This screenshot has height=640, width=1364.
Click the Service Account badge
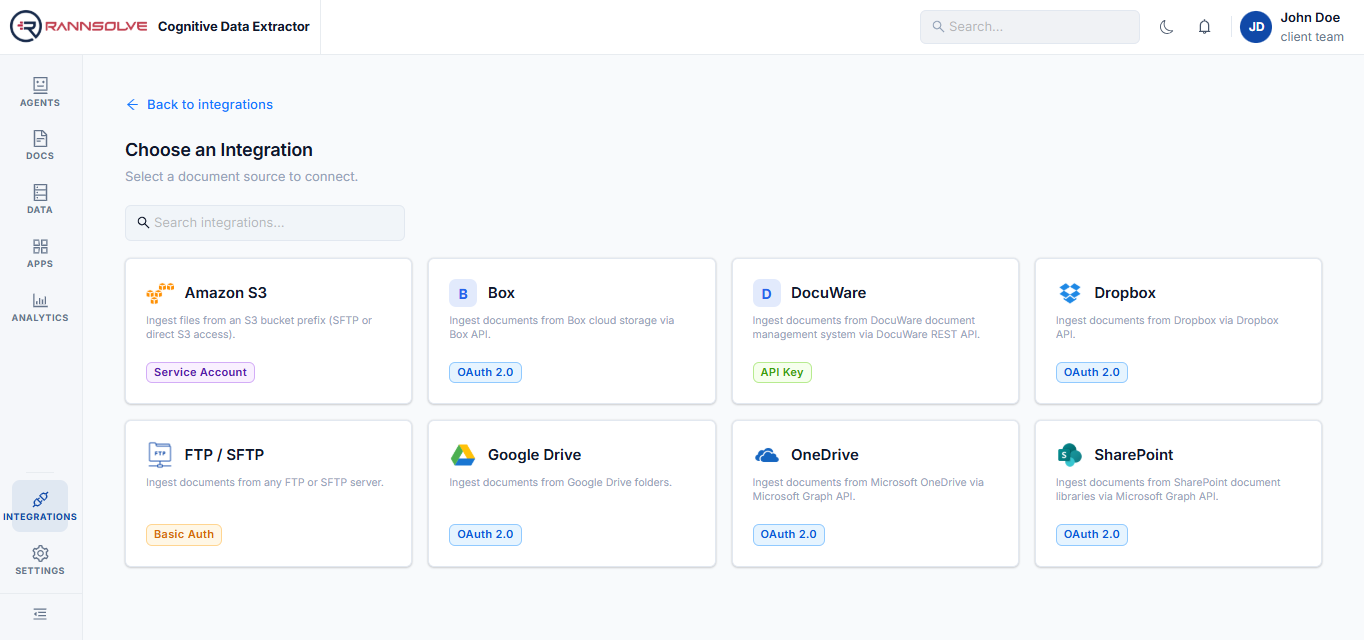click(x=200, y=372)
